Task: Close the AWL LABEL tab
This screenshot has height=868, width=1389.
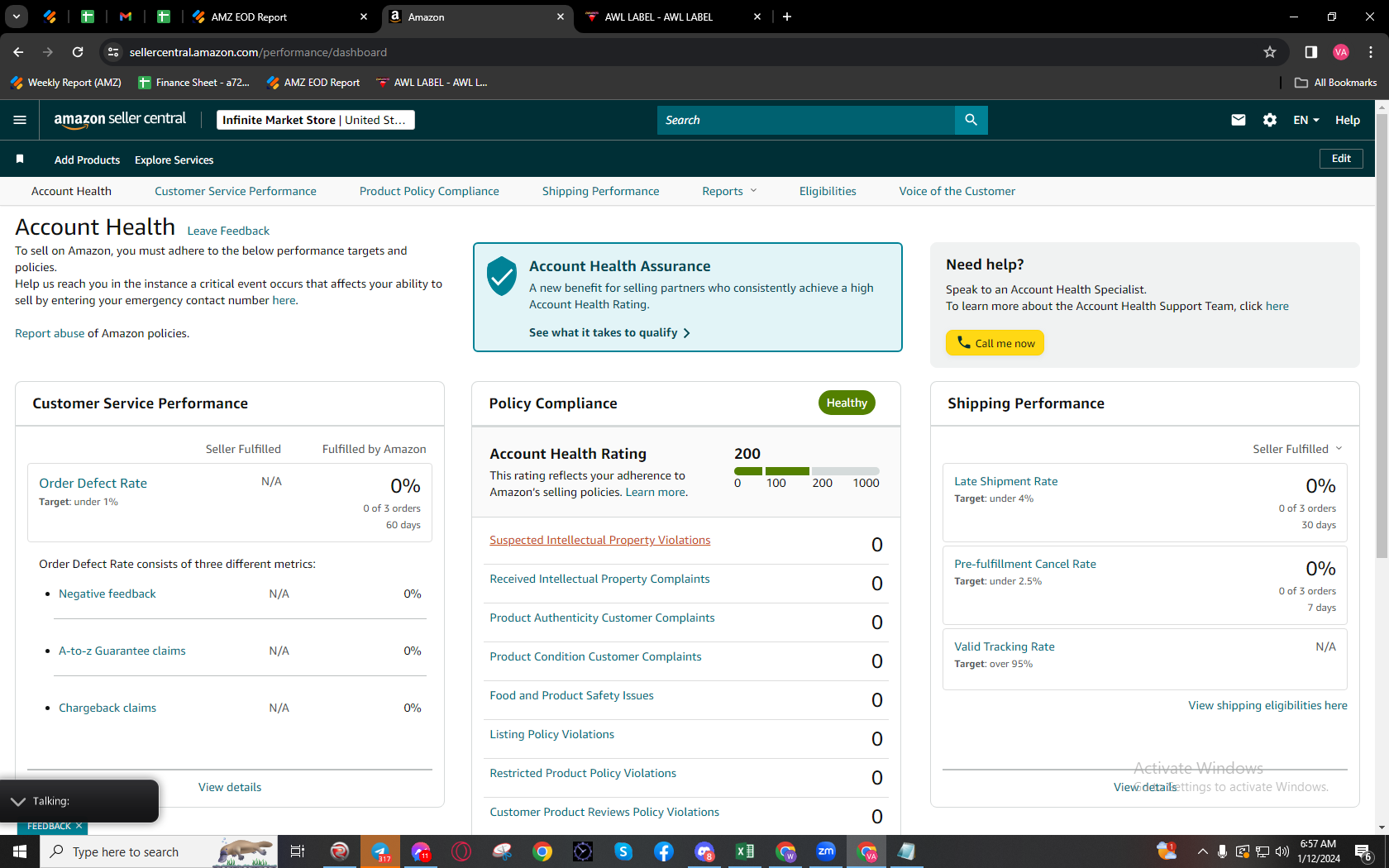Action: 757,17
